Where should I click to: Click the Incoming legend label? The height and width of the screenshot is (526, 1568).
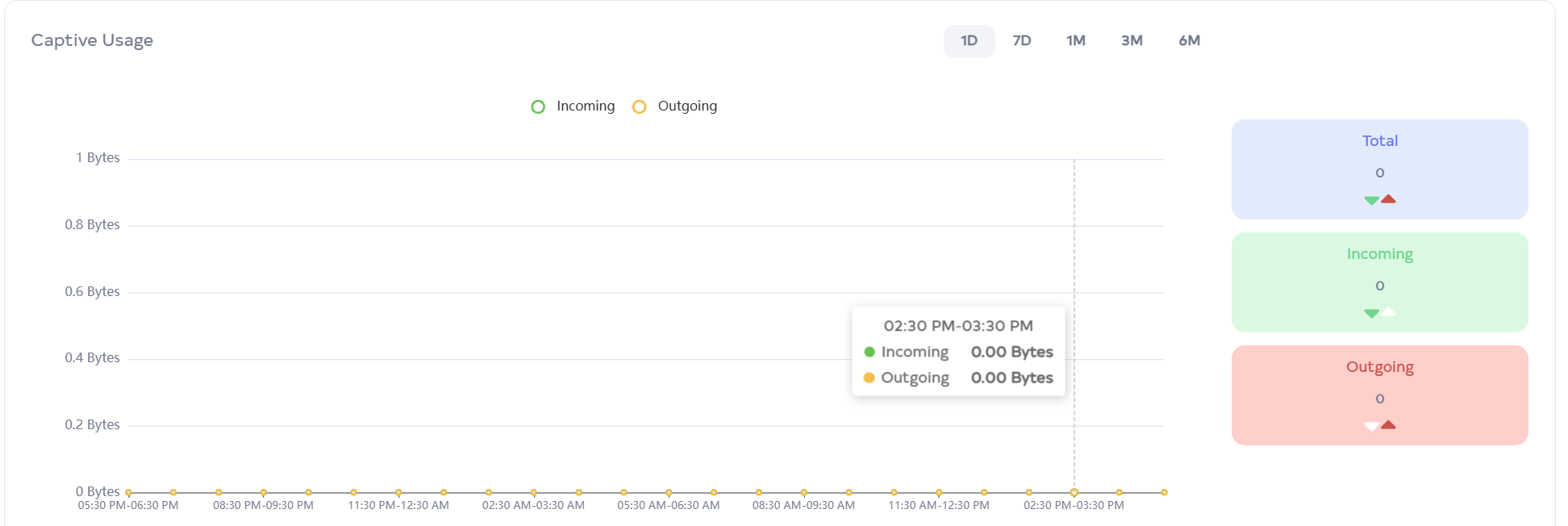(585, 106)
